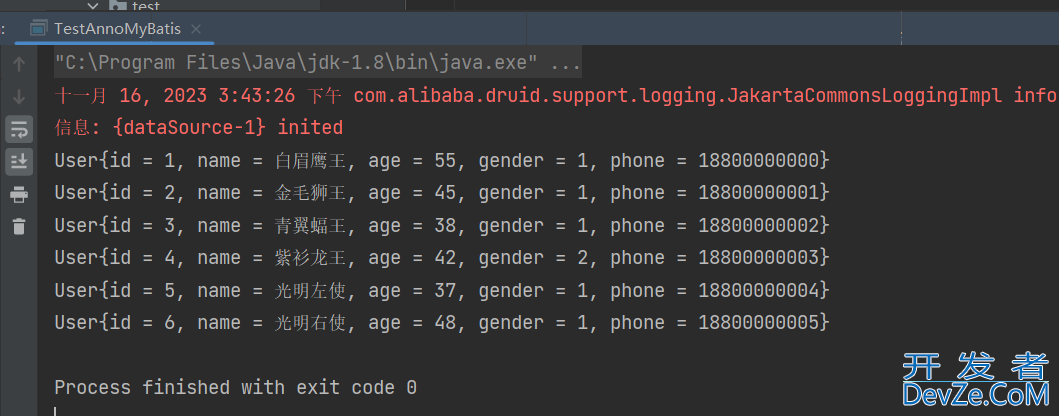1059x416 pixels.
Task: Click the Process finished exit code line
Action: pyautogui.click(x=235, y=388)
